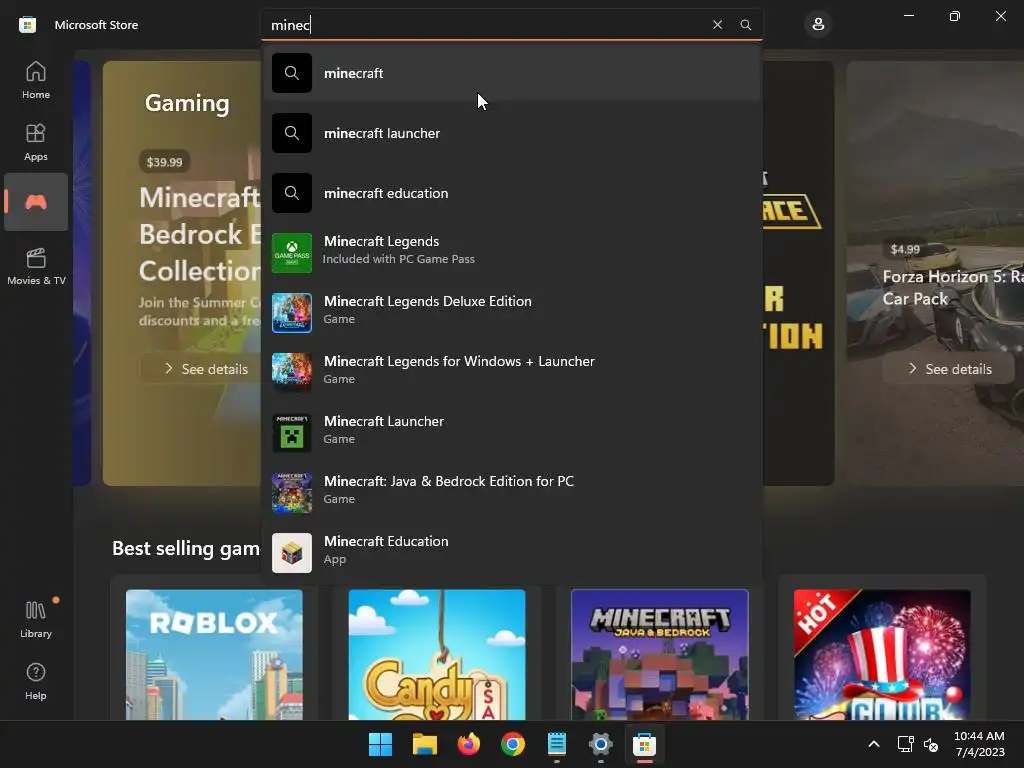This screenshot has height=768, width=1024.
Task: Open Minecraft Legends Game Pass result
Action: pos(511,253)
